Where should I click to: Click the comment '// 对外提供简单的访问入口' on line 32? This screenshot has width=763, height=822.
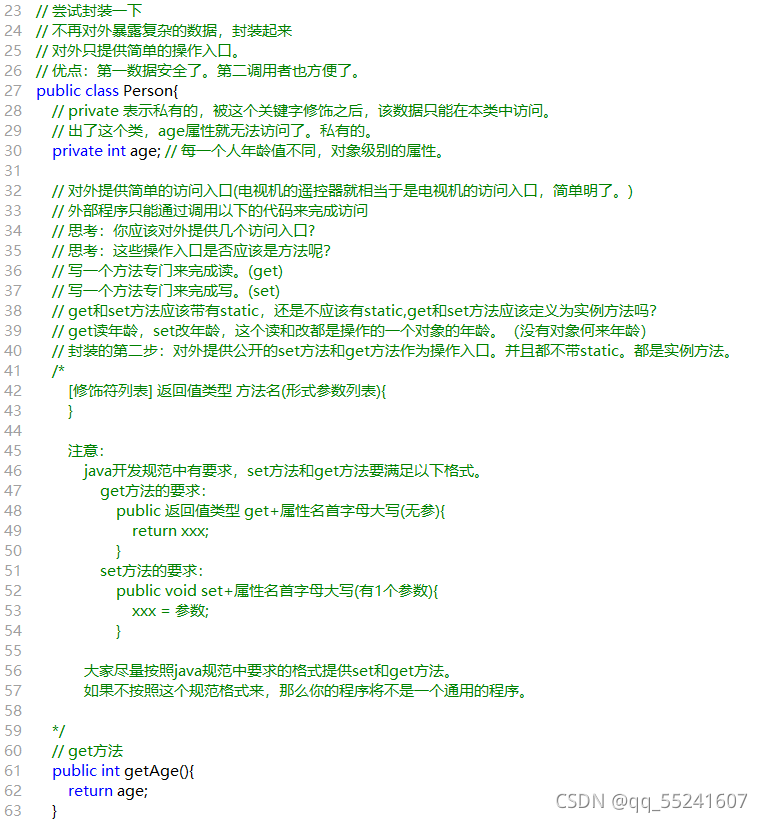point(343,191)
